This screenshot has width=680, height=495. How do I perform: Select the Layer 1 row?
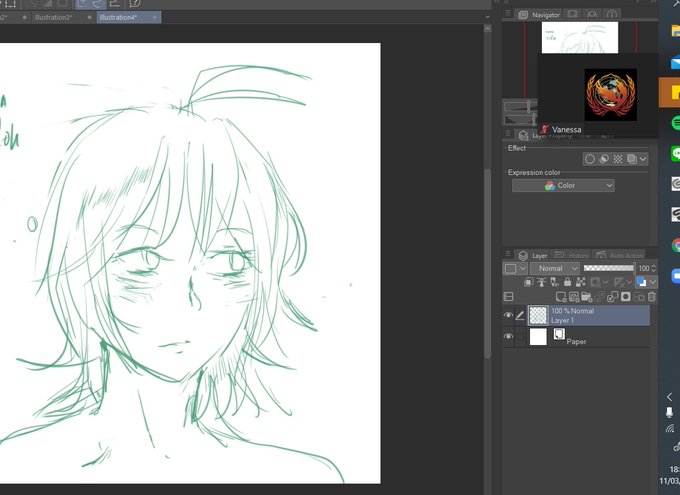pos(588,315)
